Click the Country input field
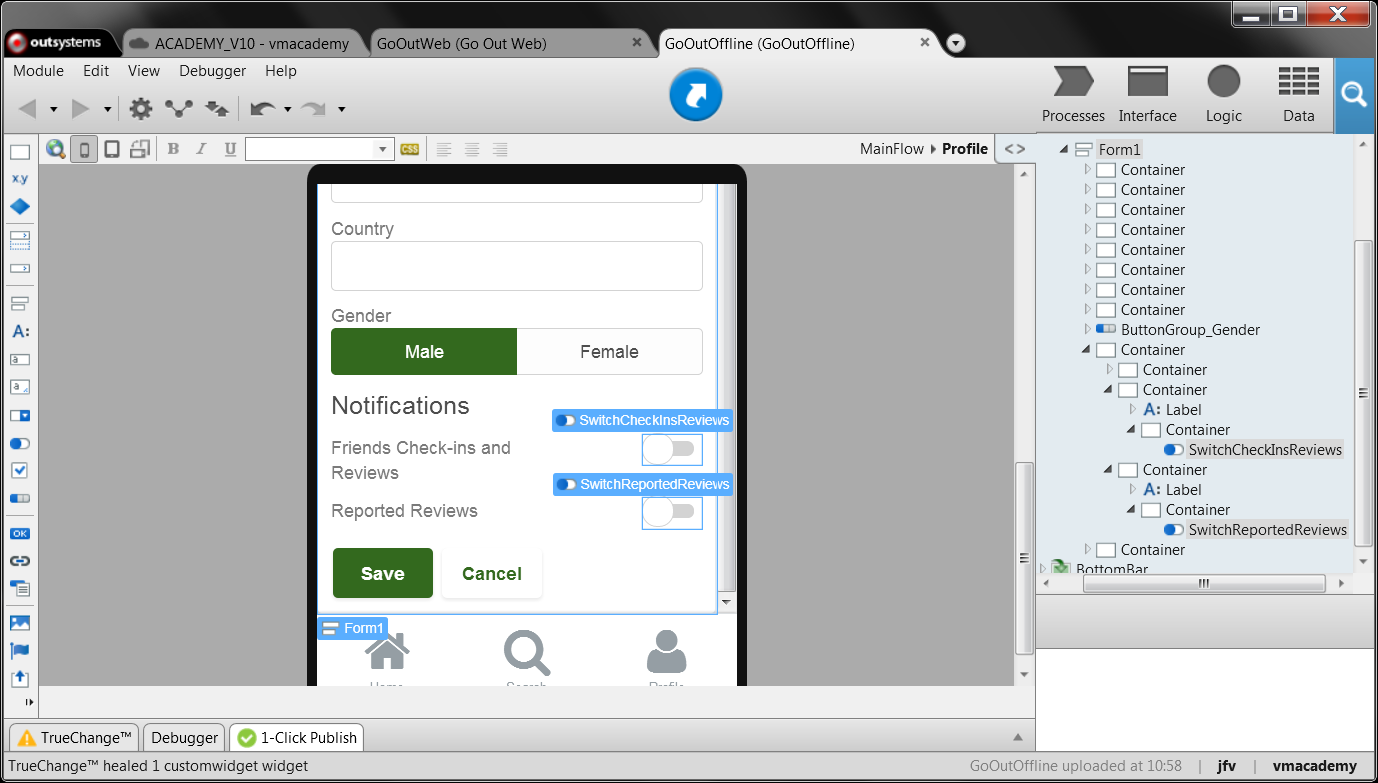Screen dimensions: 1378x783 (x=516, y=266)
